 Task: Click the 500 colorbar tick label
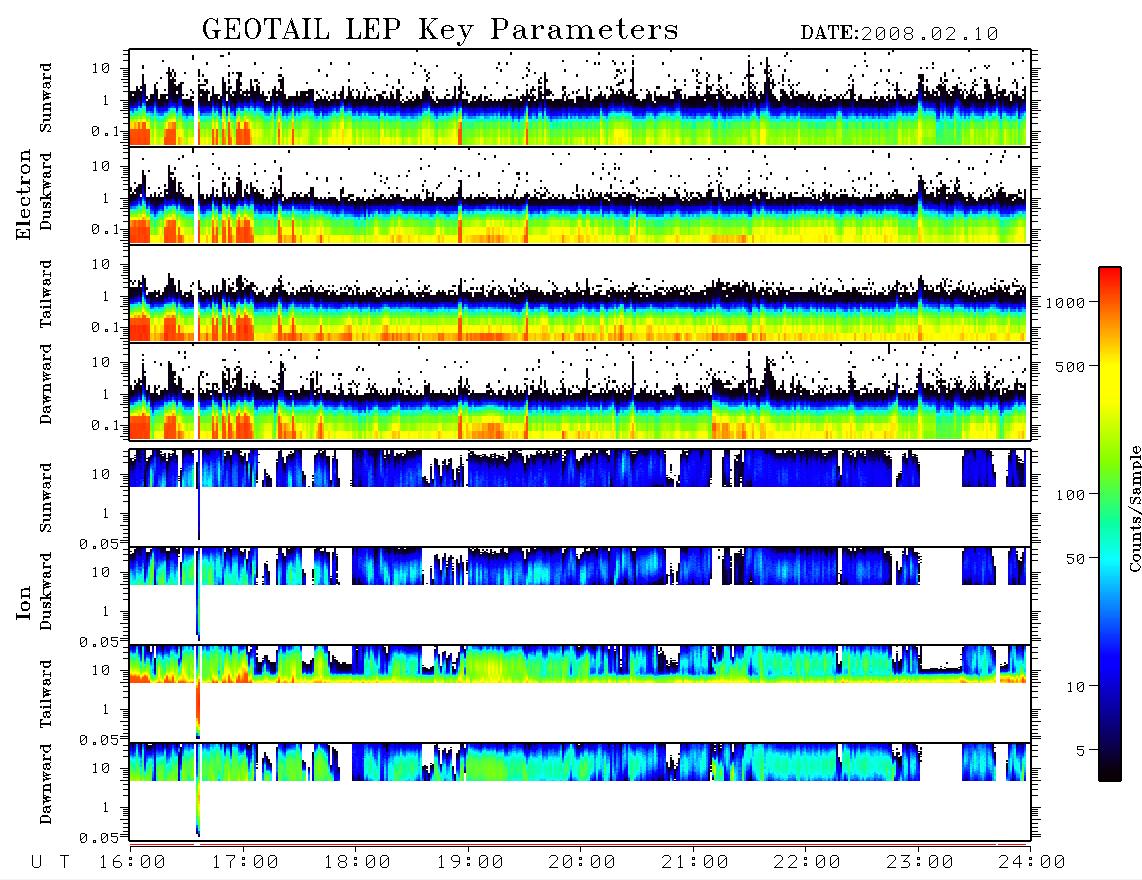[1070, 366]
